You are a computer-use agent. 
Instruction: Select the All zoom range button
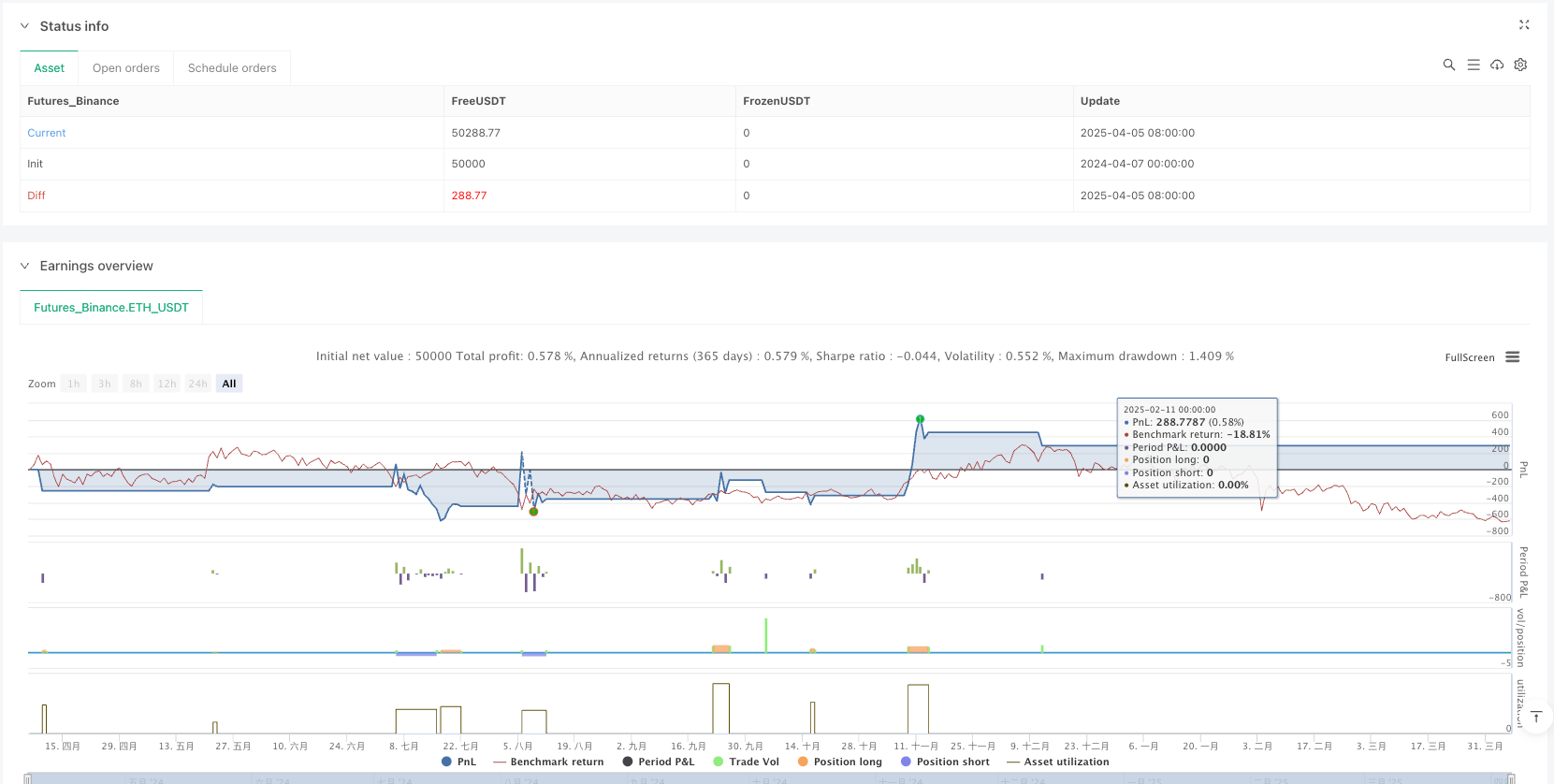tap(229, 384)
